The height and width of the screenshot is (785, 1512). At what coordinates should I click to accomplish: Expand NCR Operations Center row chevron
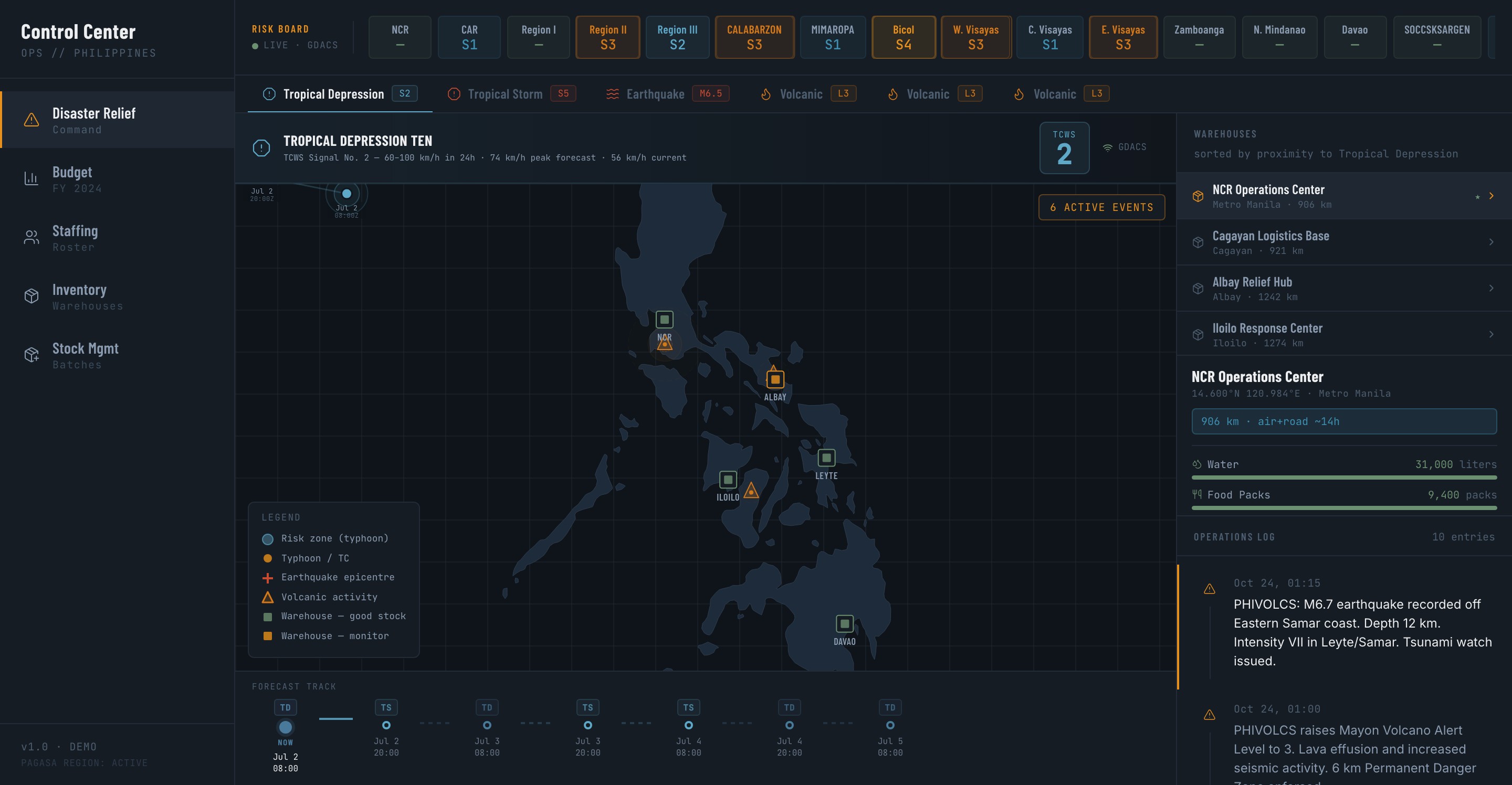click(1492, 196)
